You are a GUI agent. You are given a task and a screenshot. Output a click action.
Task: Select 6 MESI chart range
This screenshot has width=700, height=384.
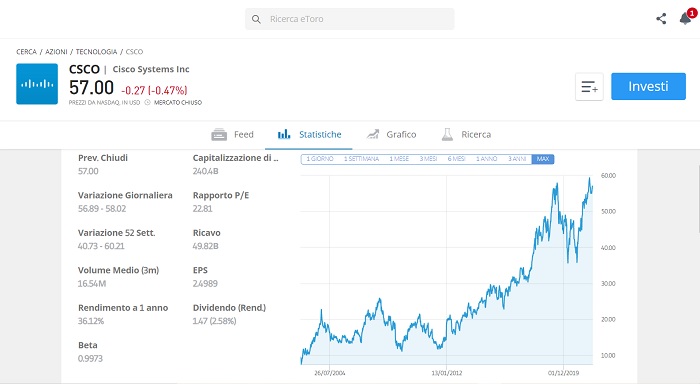click(x=457, y=159)
